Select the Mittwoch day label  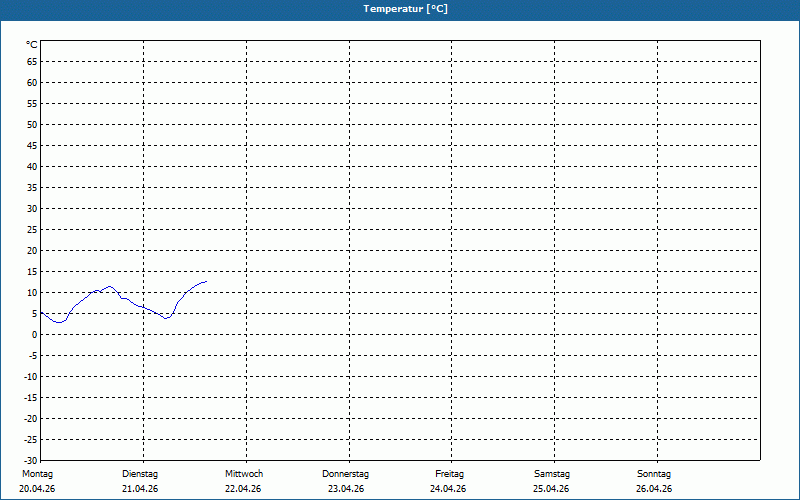(244, 474)
